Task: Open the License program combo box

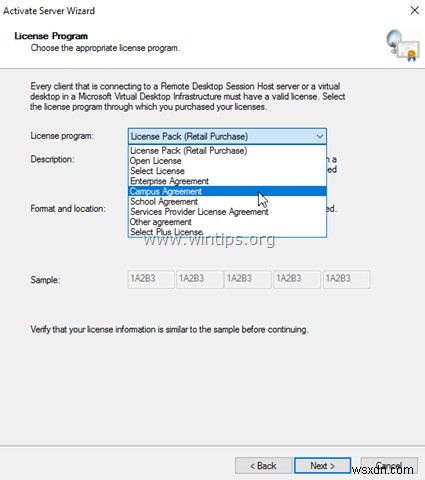Action: (x=227, y=136)
